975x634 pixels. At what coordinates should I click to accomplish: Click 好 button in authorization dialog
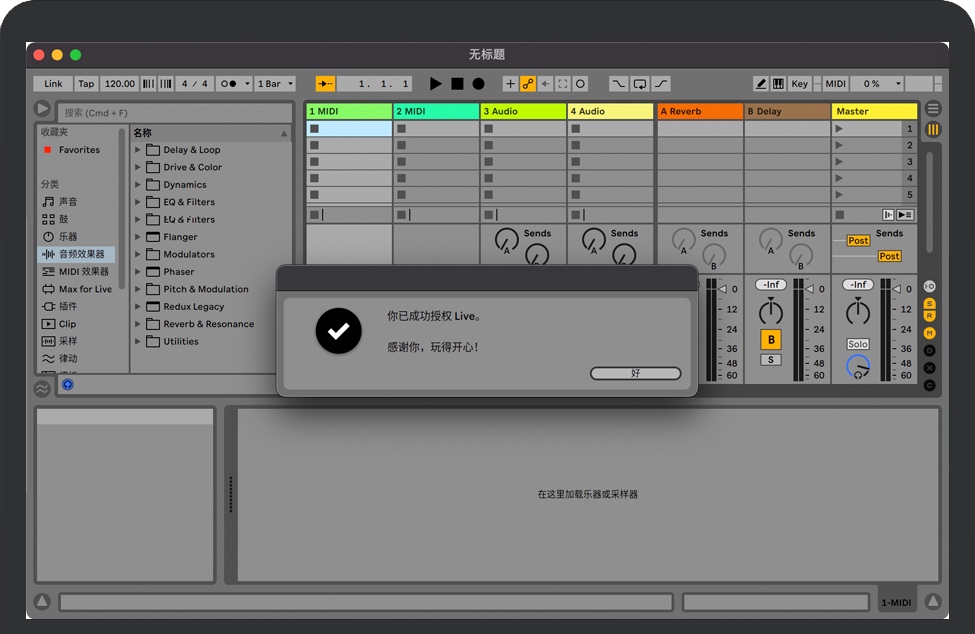tap(635, 373)
